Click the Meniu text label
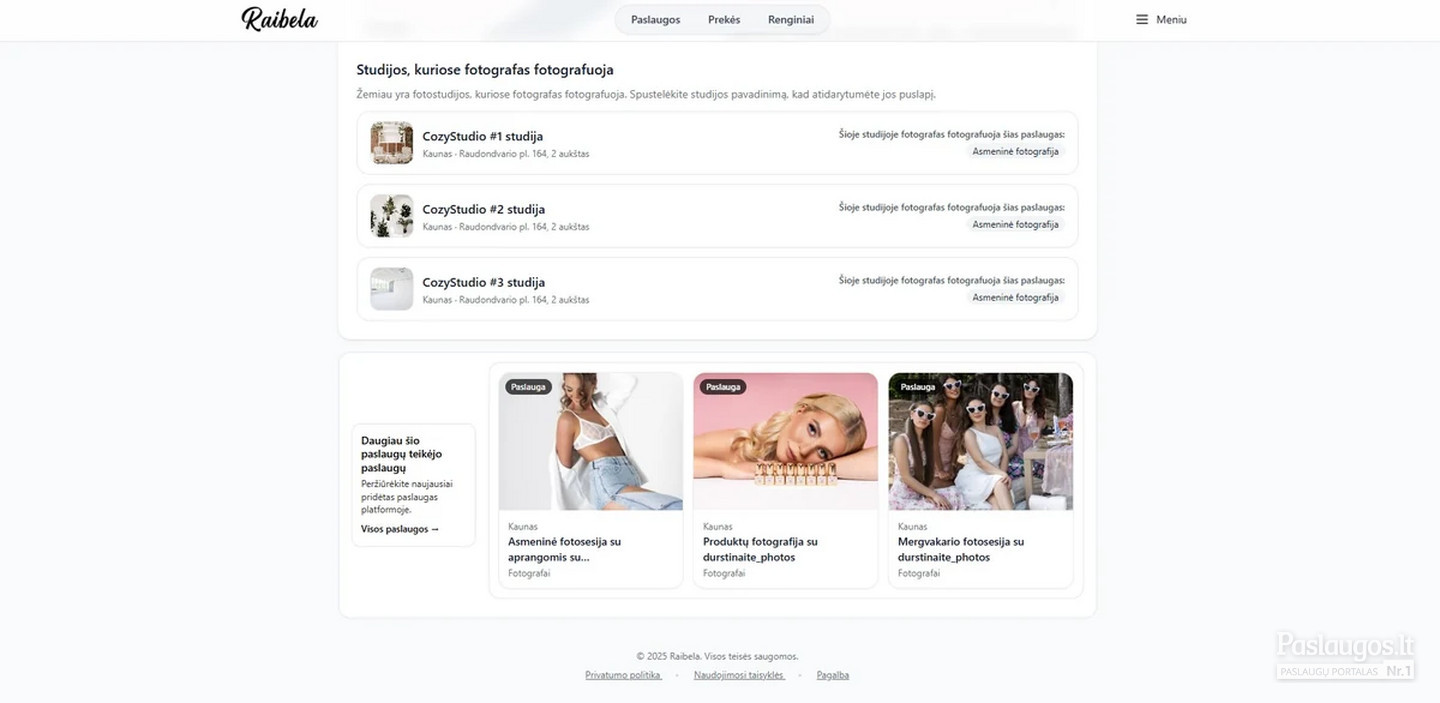1440x703 pixels. pos(1171,20)
